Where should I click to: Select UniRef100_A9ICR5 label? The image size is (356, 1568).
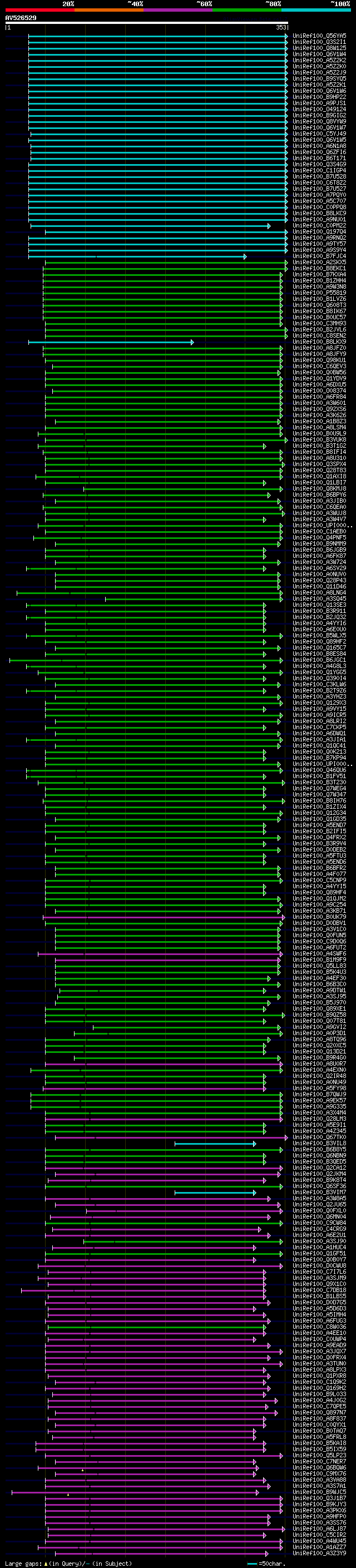click(319, 715)
